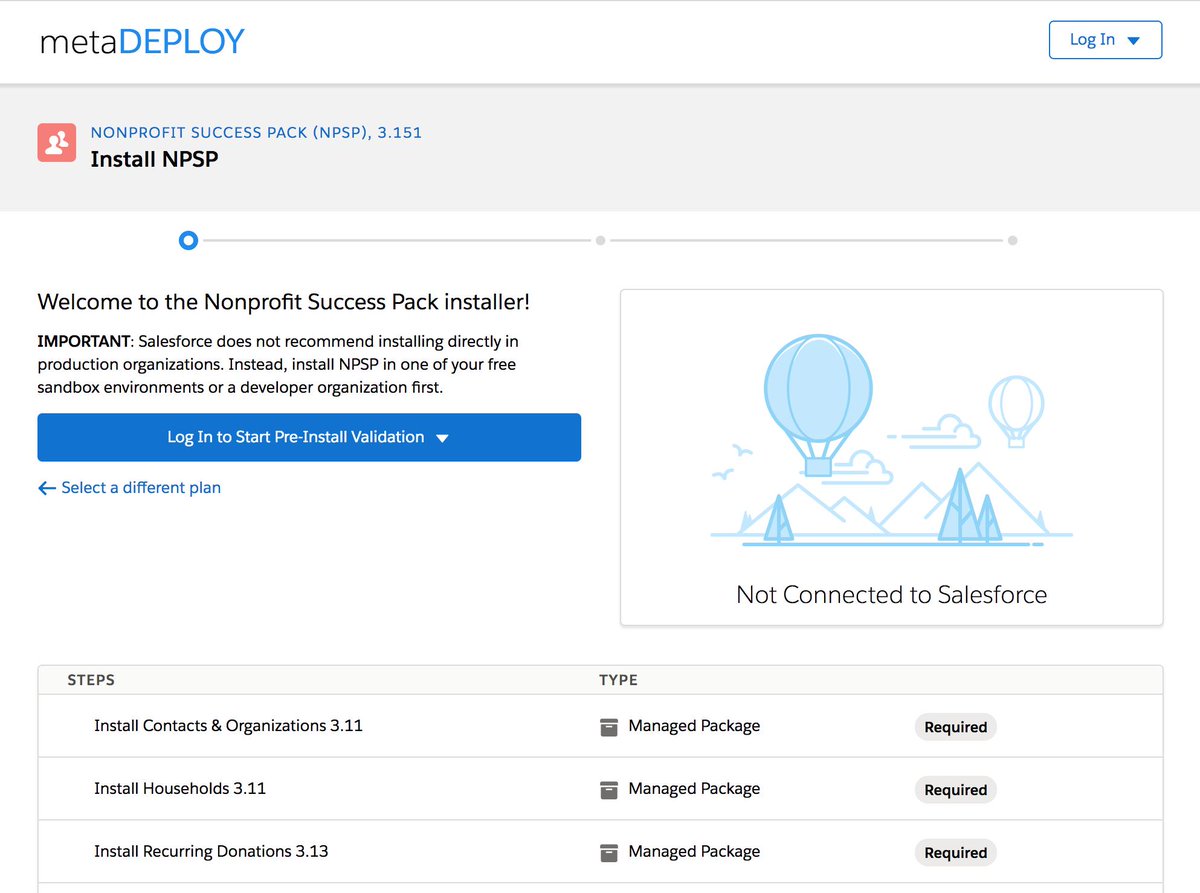Click Required badge for Households
1200x893 pixels.
click(955, 790)
